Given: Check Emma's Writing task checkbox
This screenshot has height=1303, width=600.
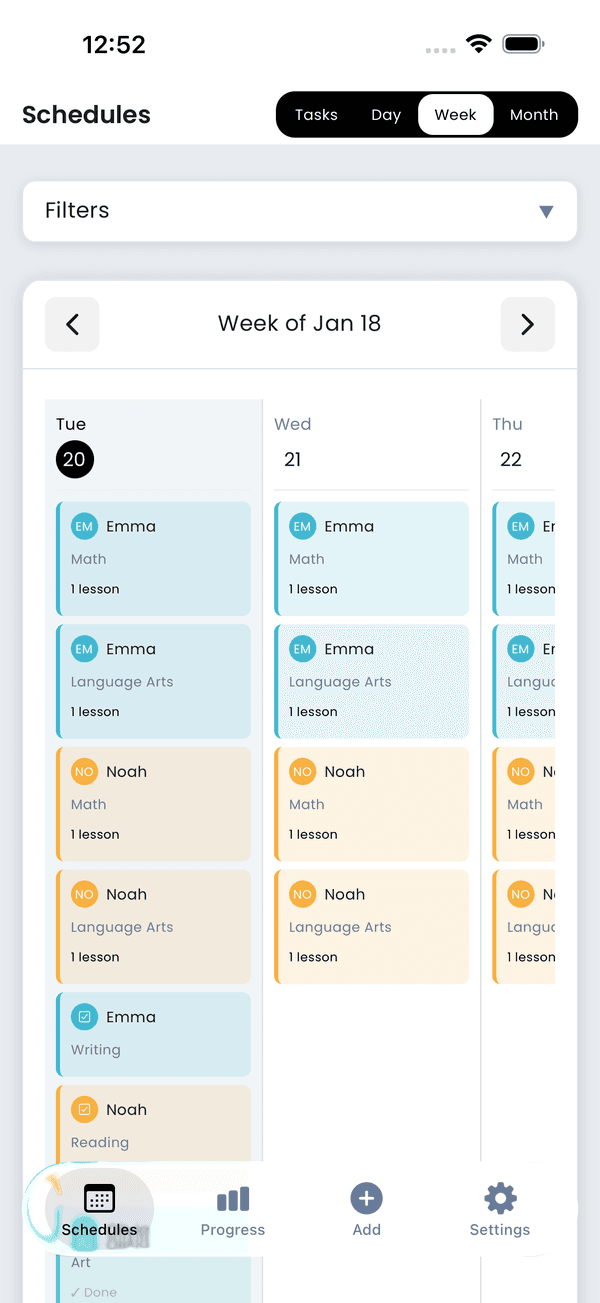Looking at the screenshot, I should coord(84,1017).
